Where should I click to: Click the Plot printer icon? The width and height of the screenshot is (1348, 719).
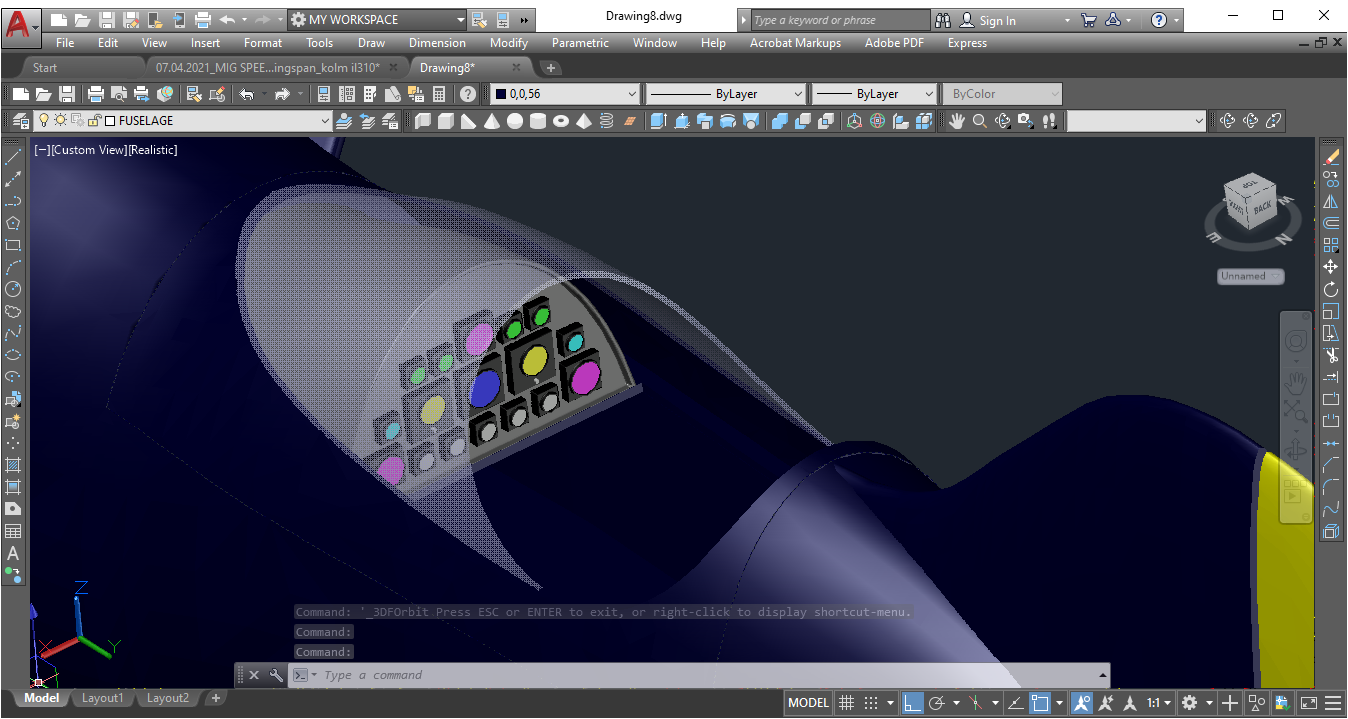[x=95, y=94]
